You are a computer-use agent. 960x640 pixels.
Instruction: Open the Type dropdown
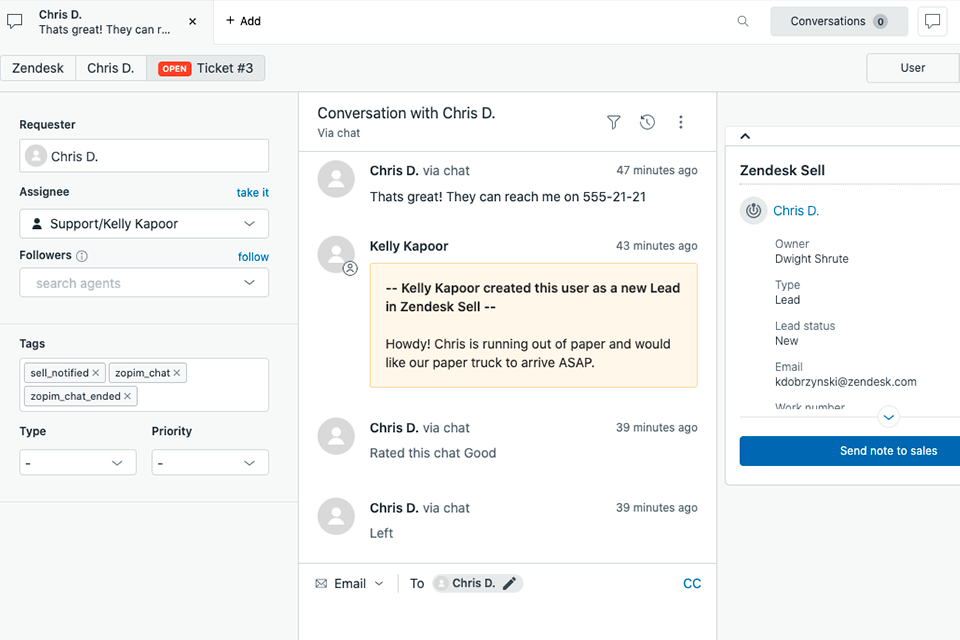[x=78, y=463]
